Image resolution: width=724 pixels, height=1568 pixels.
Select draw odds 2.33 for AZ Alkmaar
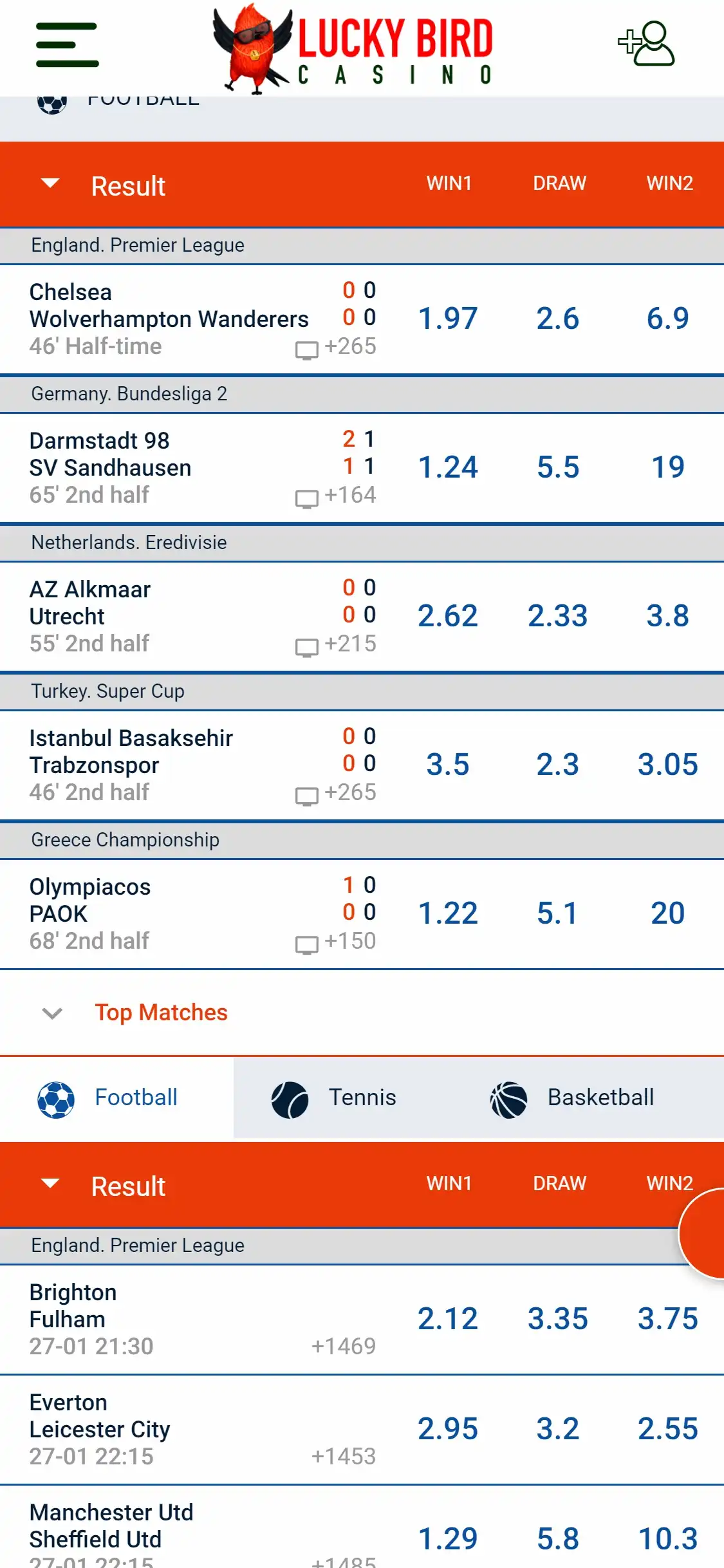click(x=557, y=616)
